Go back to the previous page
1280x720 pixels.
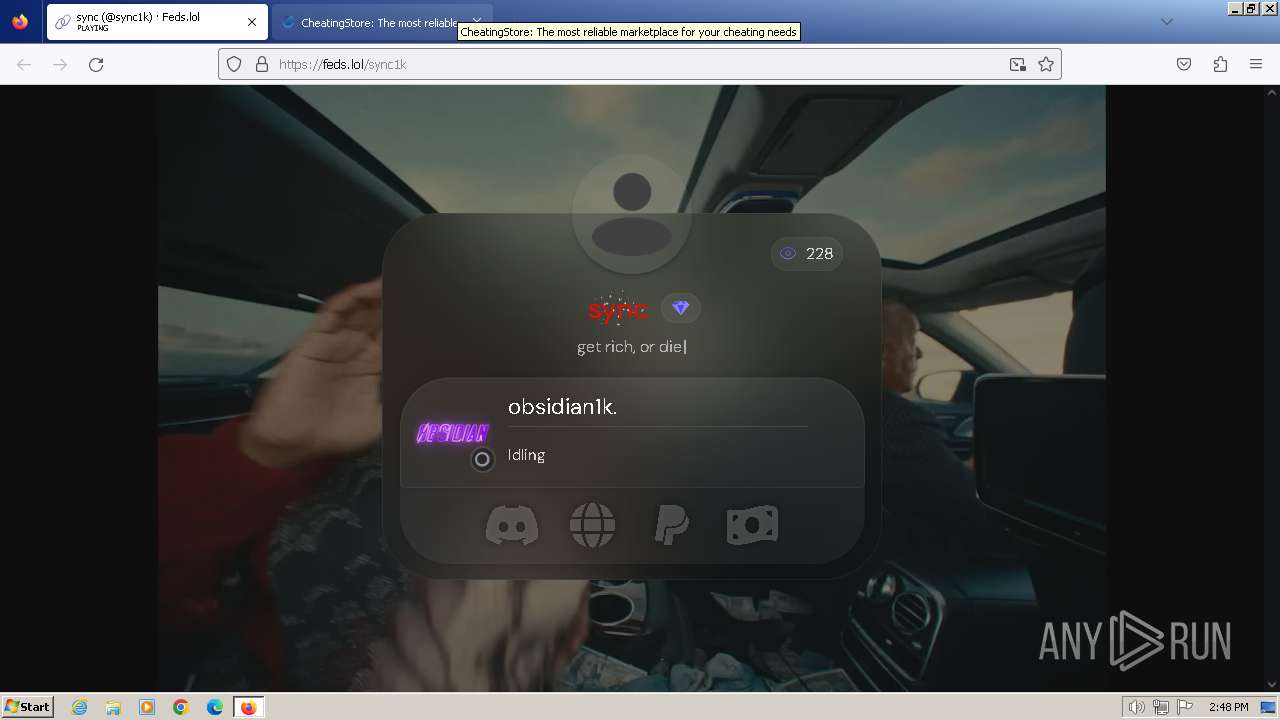click(24, 64)
